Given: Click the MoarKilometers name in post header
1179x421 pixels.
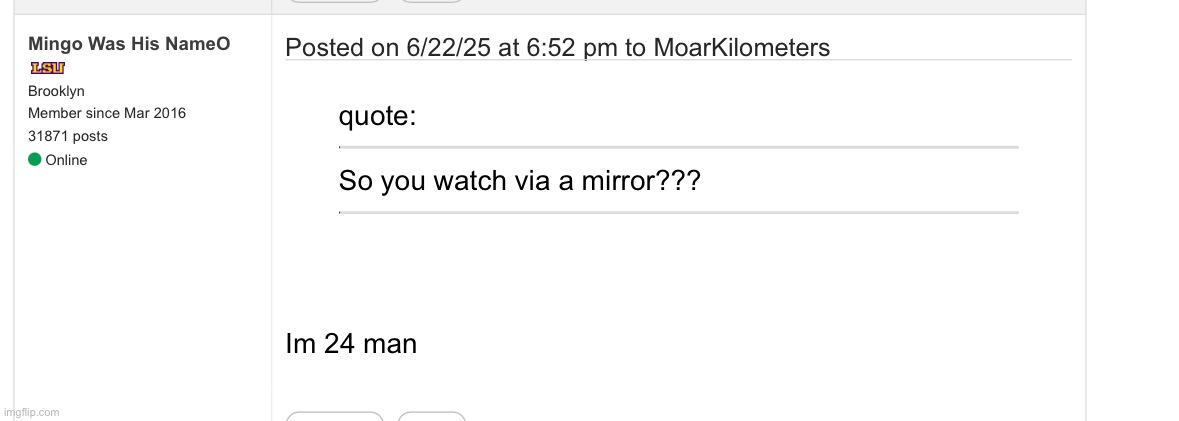Looking at the screenshot, I should coord(741,47).
